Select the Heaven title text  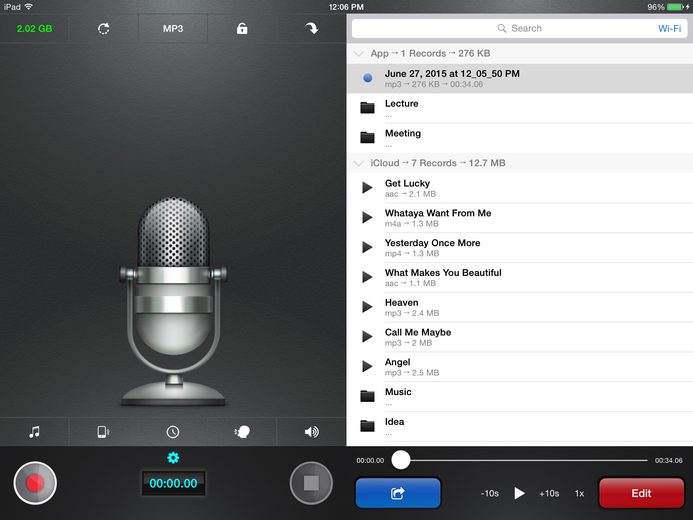pyautogui.click(x=401, y=303)
